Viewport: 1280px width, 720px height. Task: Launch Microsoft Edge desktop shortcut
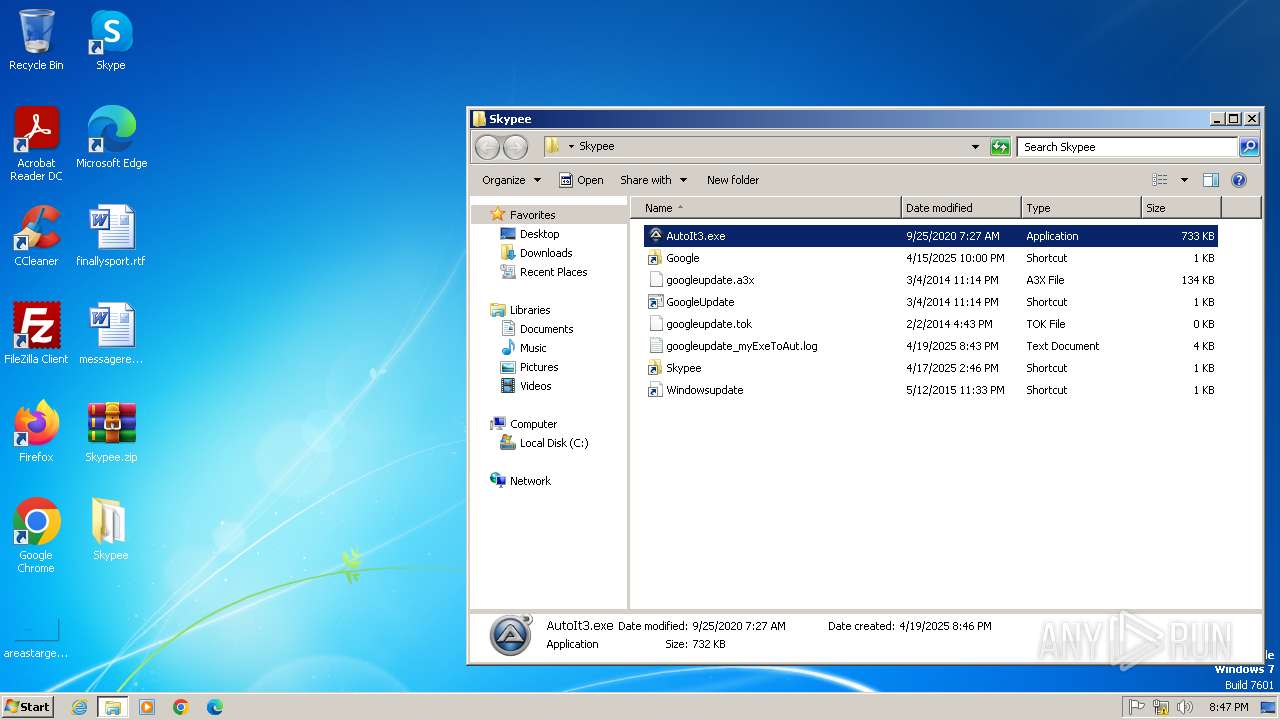111,138
